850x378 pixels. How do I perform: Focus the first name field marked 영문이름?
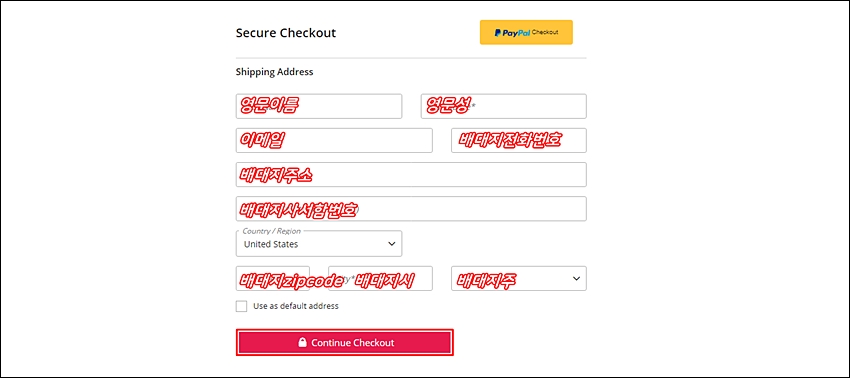pos(319,106)
